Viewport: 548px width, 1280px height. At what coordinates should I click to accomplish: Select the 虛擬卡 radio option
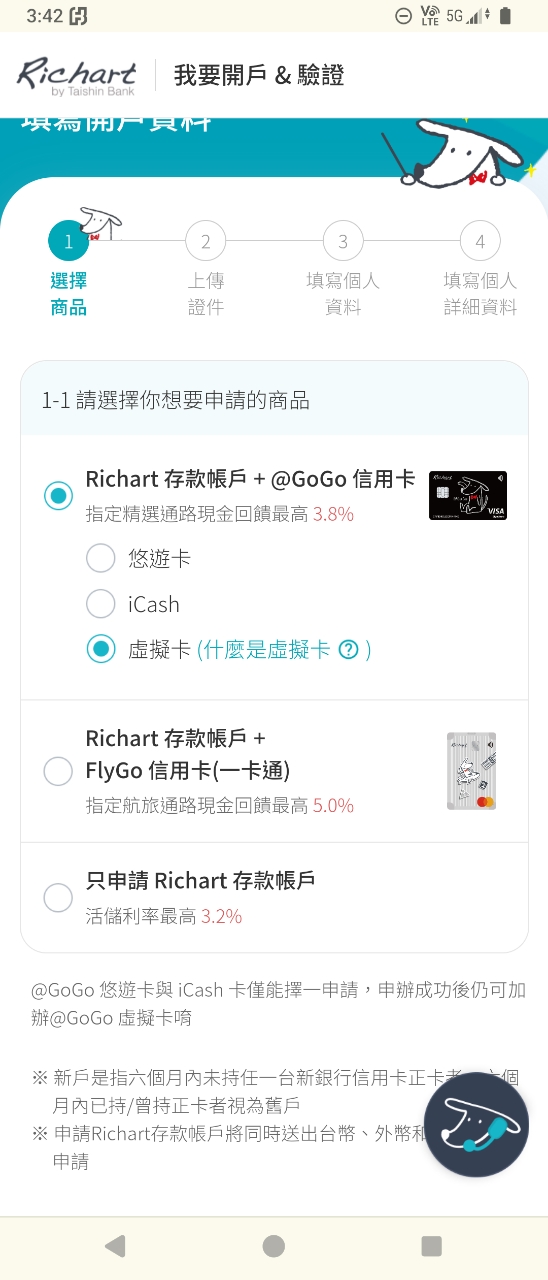[101, 650]
